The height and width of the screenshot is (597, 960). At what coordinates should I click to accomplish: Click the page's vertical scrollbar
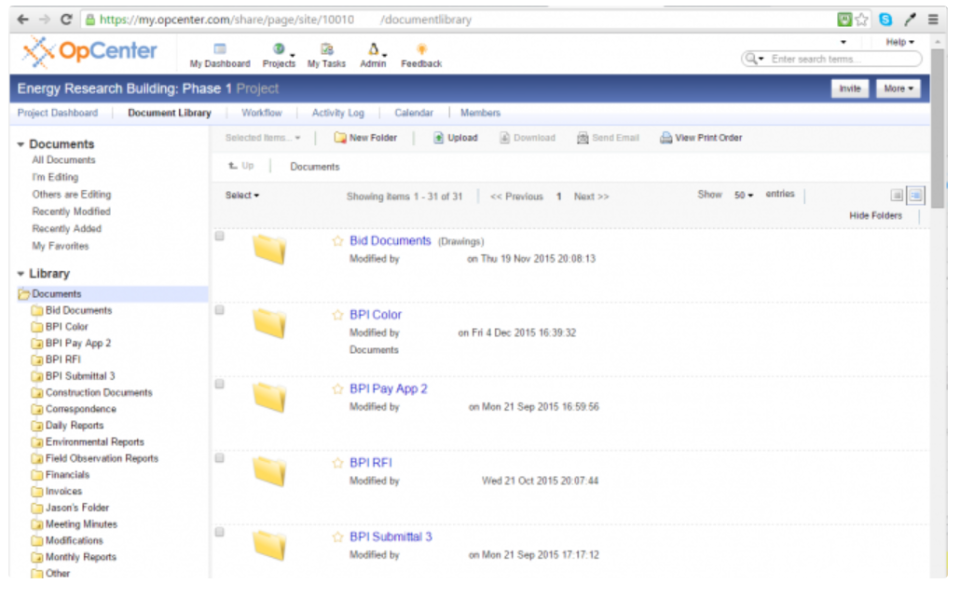[937, 120]
